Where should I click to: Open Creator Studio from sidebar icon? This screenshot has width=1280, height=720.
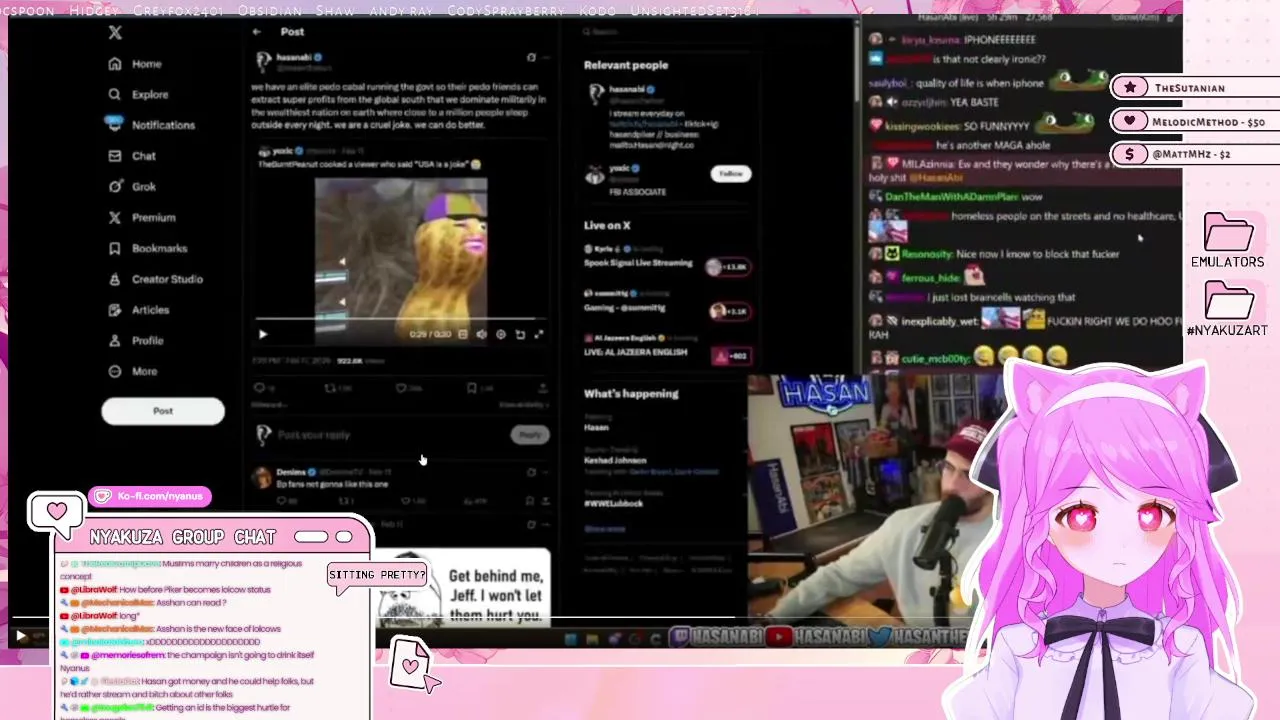click(x=115, y=280)
